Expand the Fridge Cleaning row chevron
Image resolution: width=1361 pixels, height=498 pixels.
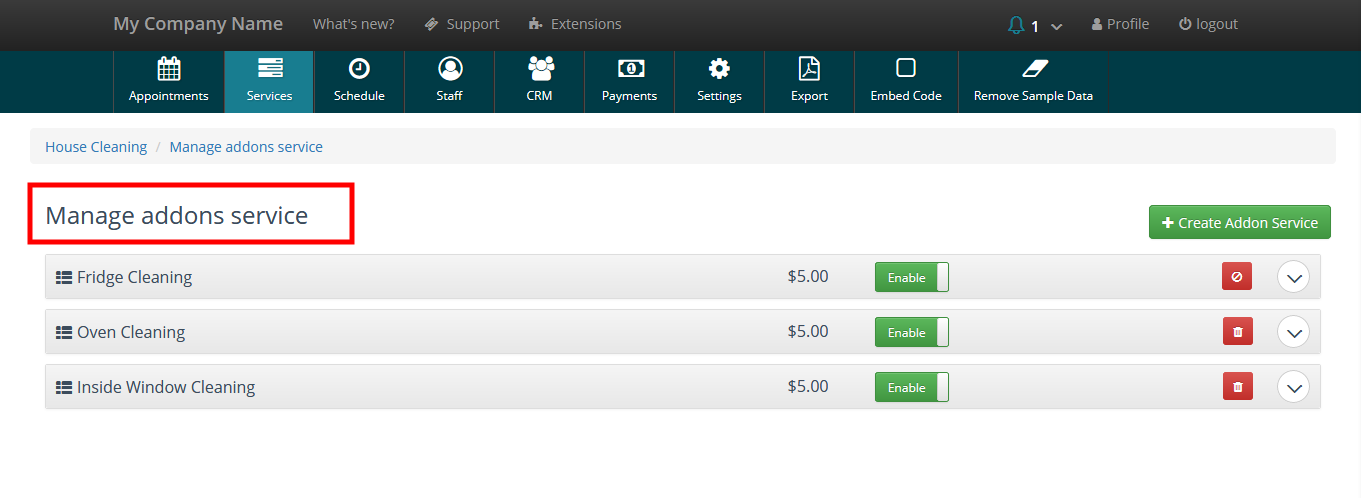click(x=1294, y=277)
